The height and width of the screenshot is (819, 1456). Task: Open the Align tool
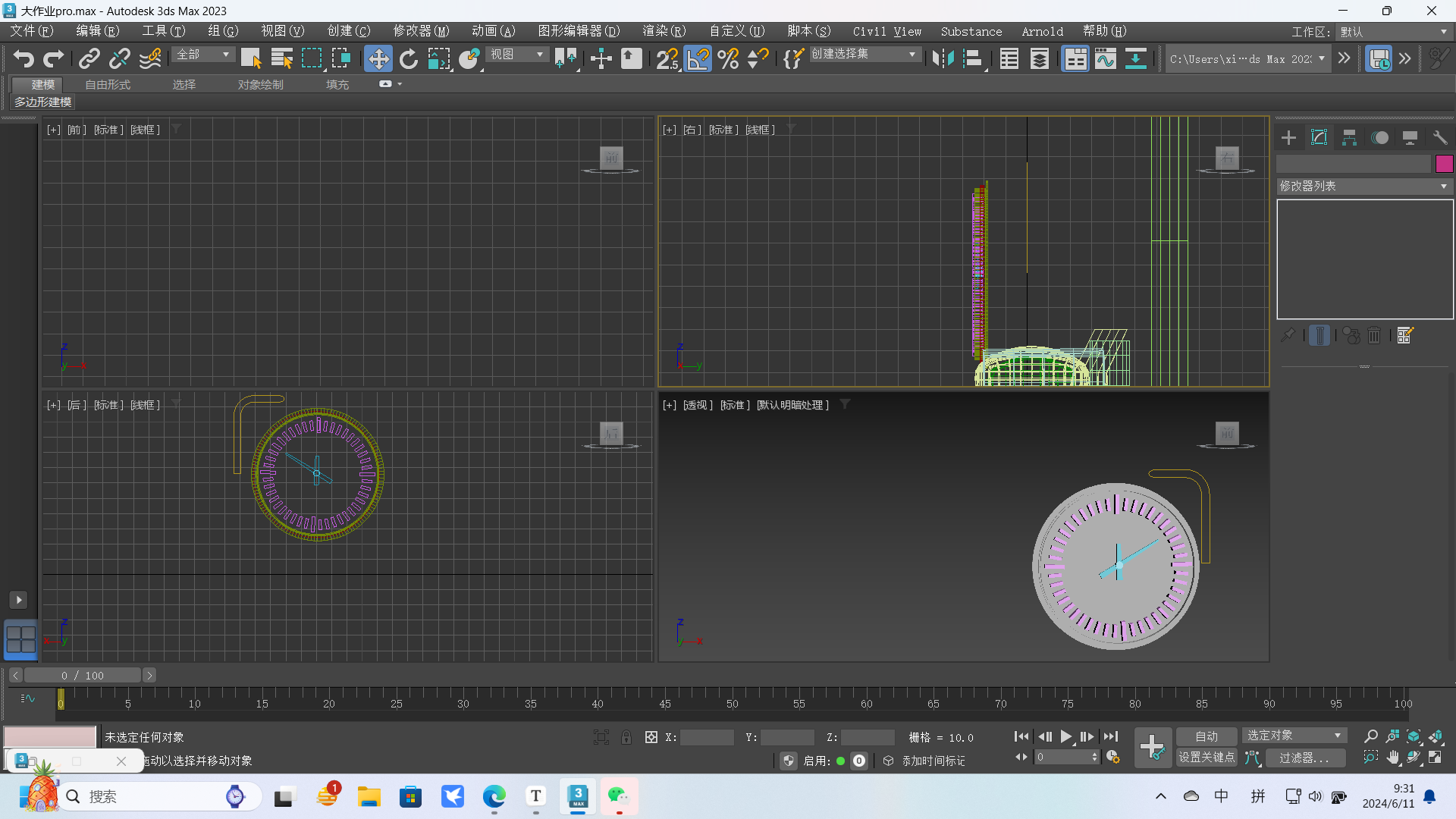coord(973,58)
